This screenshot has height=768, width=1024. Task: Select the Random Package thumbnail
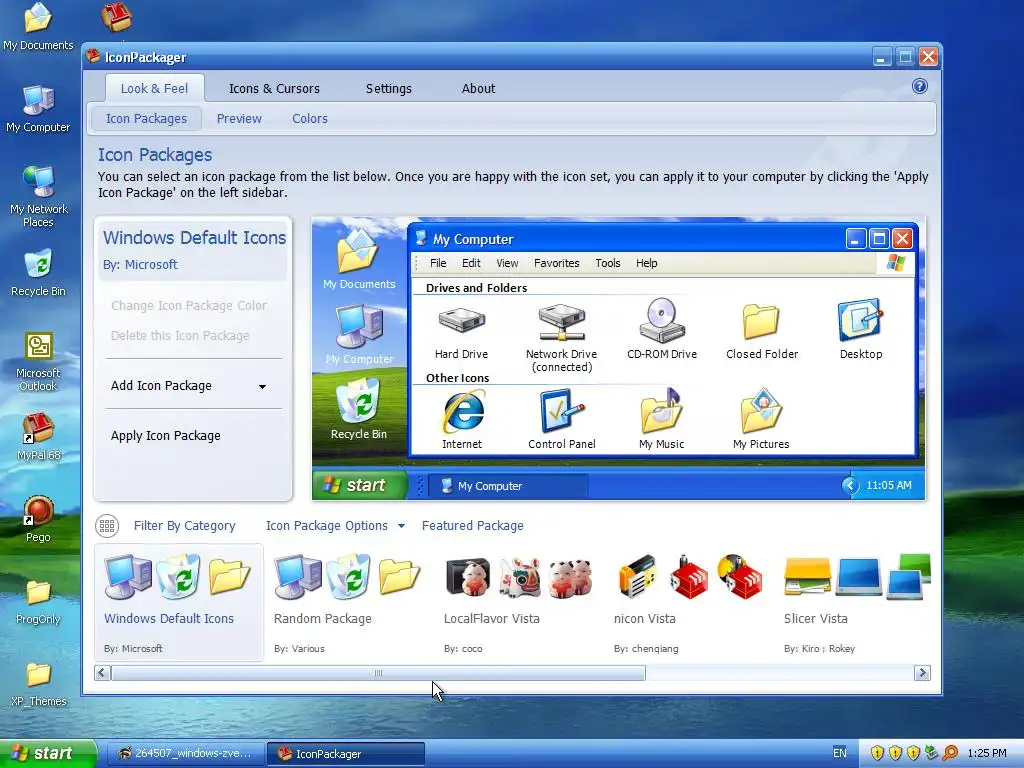click(347, 603)
